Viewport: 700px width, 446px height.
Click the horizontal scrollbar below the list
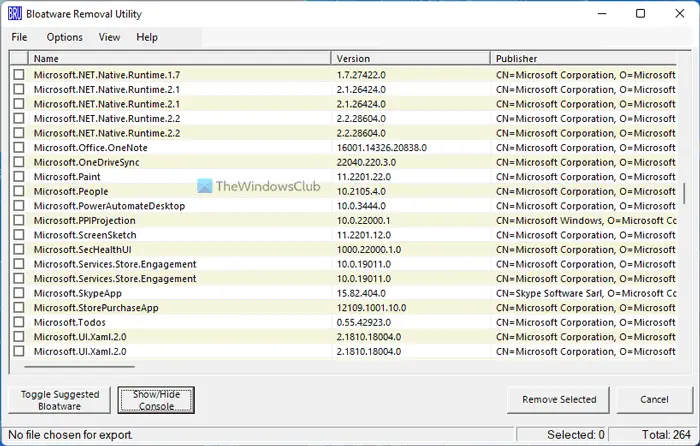coord(79,367)
